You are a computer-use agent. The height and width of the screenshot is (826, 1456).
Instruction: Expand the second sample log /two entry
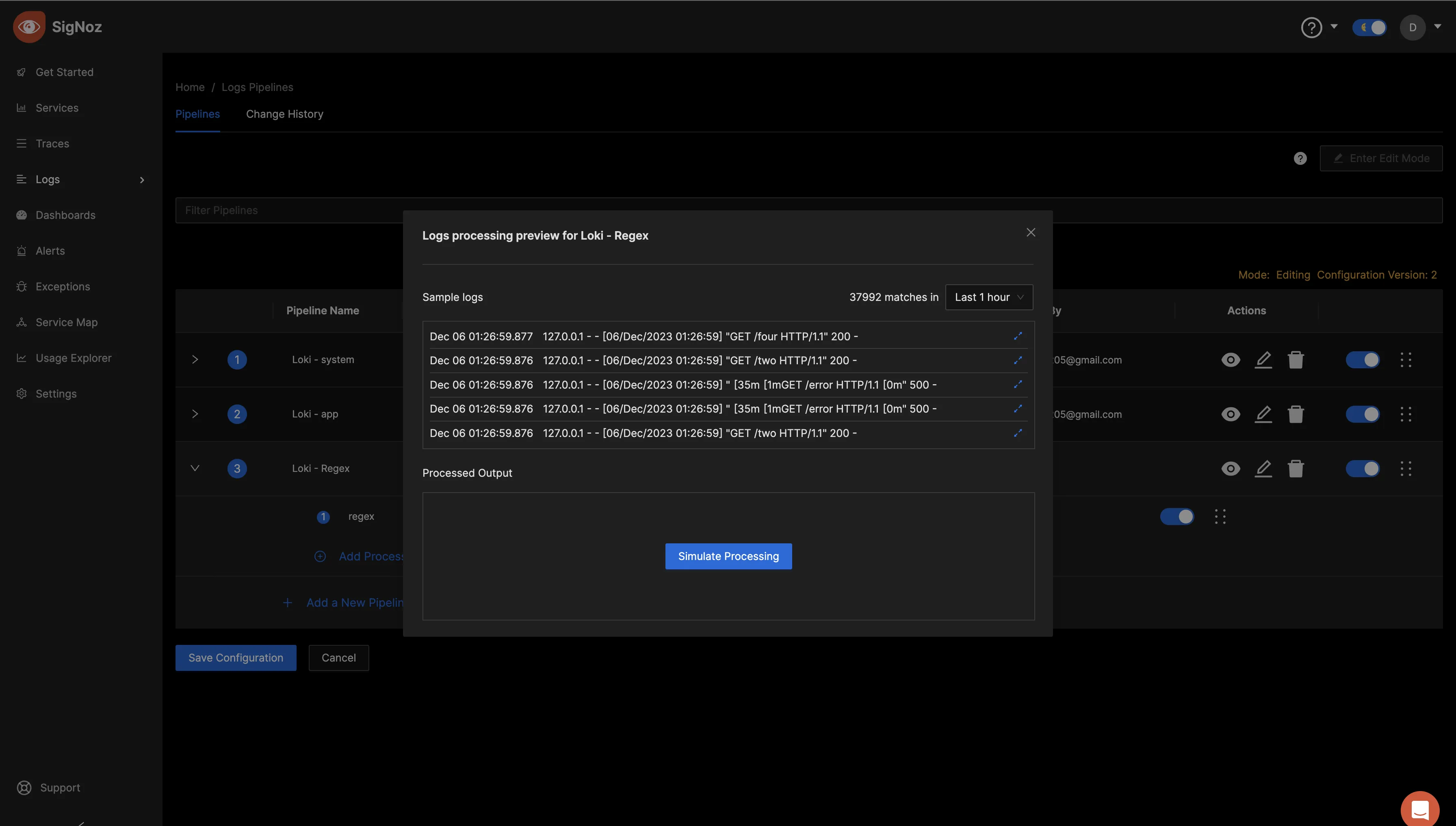[1017, 360]
